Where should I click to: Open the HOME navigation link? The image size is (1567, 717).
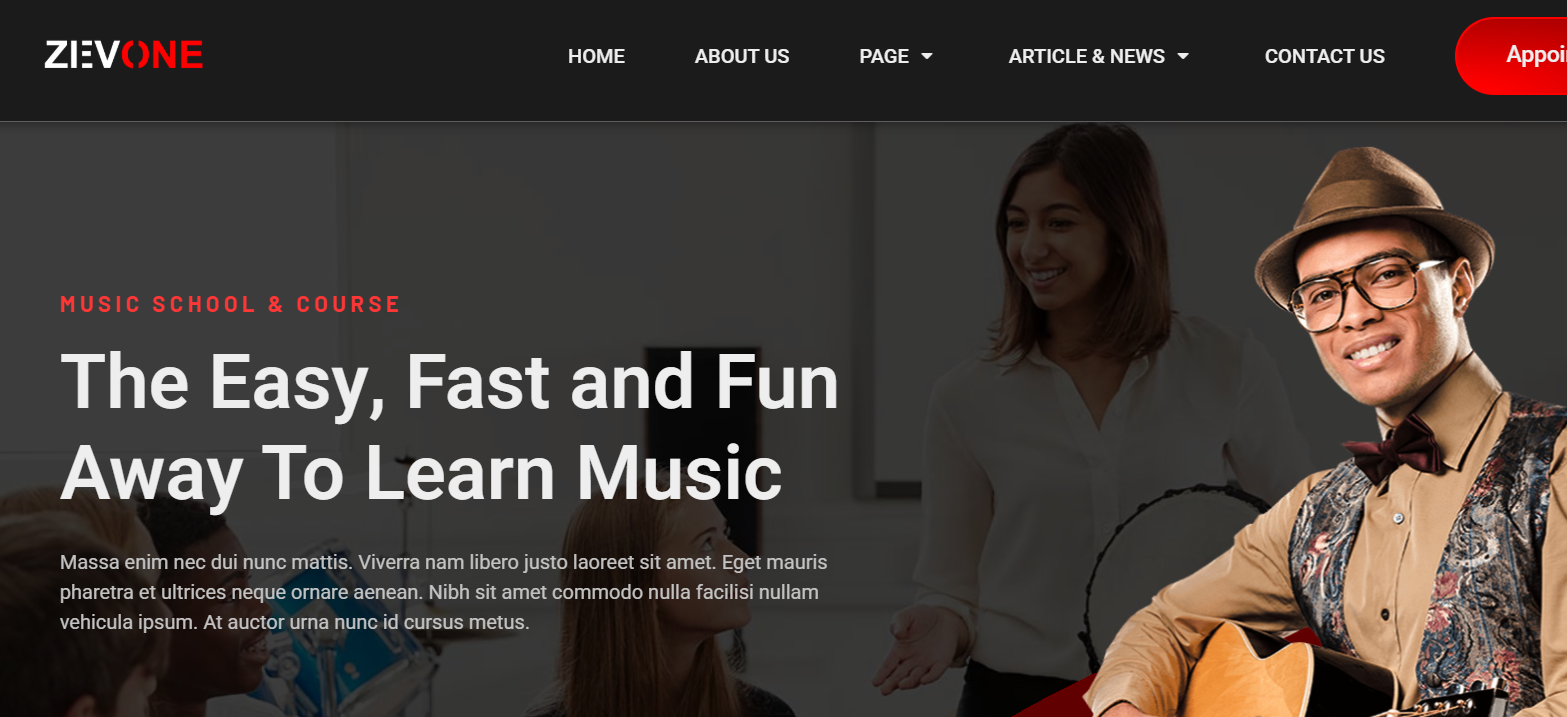tap(596, 57)
